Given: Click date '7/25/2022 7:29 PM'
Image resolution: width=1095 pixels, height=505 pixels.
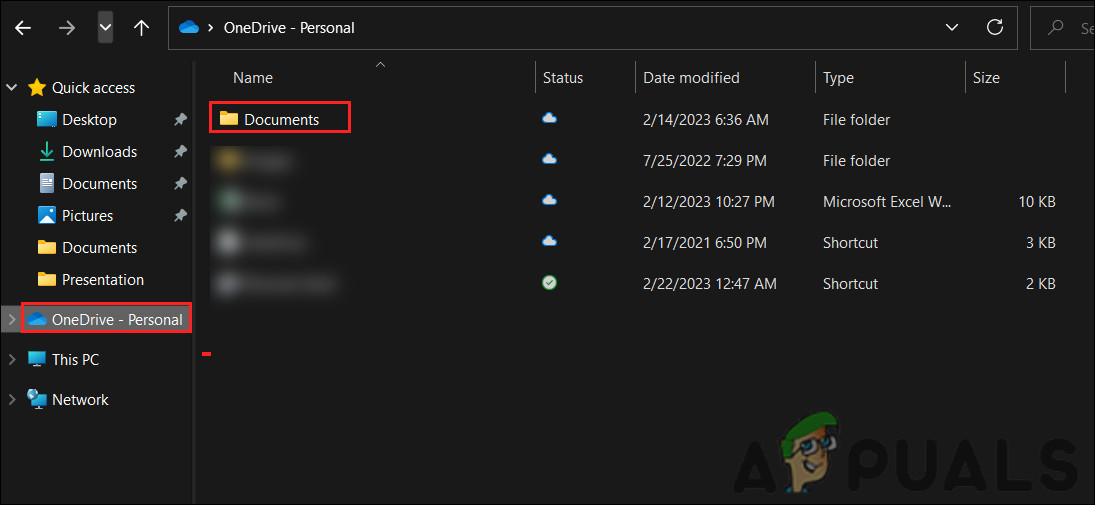Looking at the screenshot, I should (705, 161).
